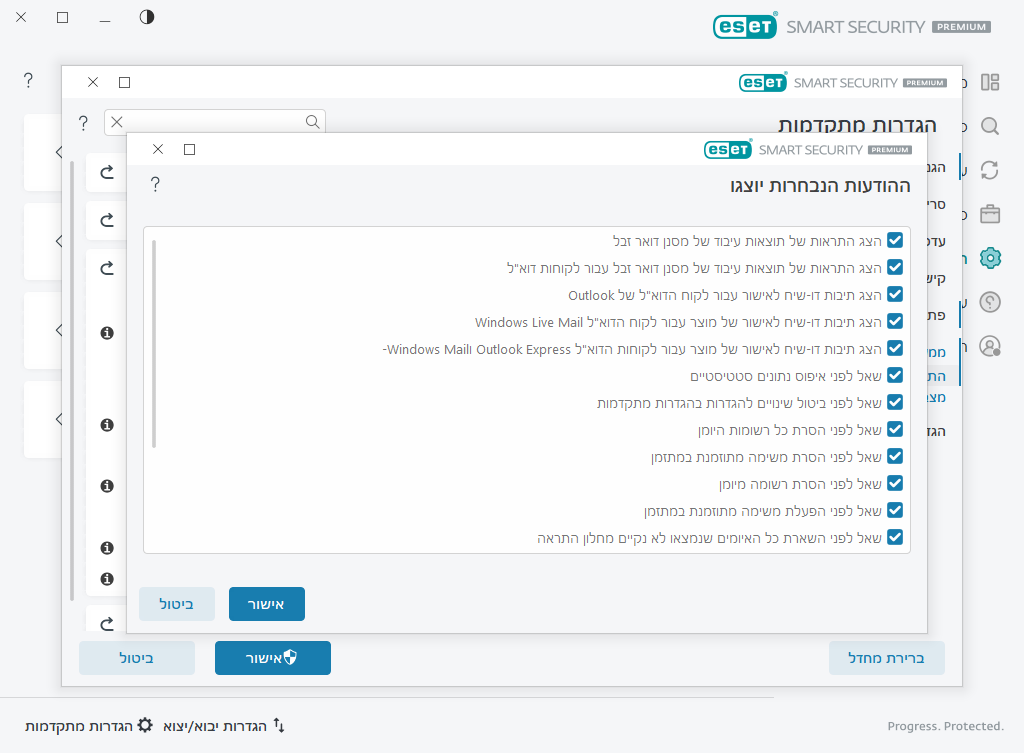Click the second revert arrow in settings column

point(107,219)
